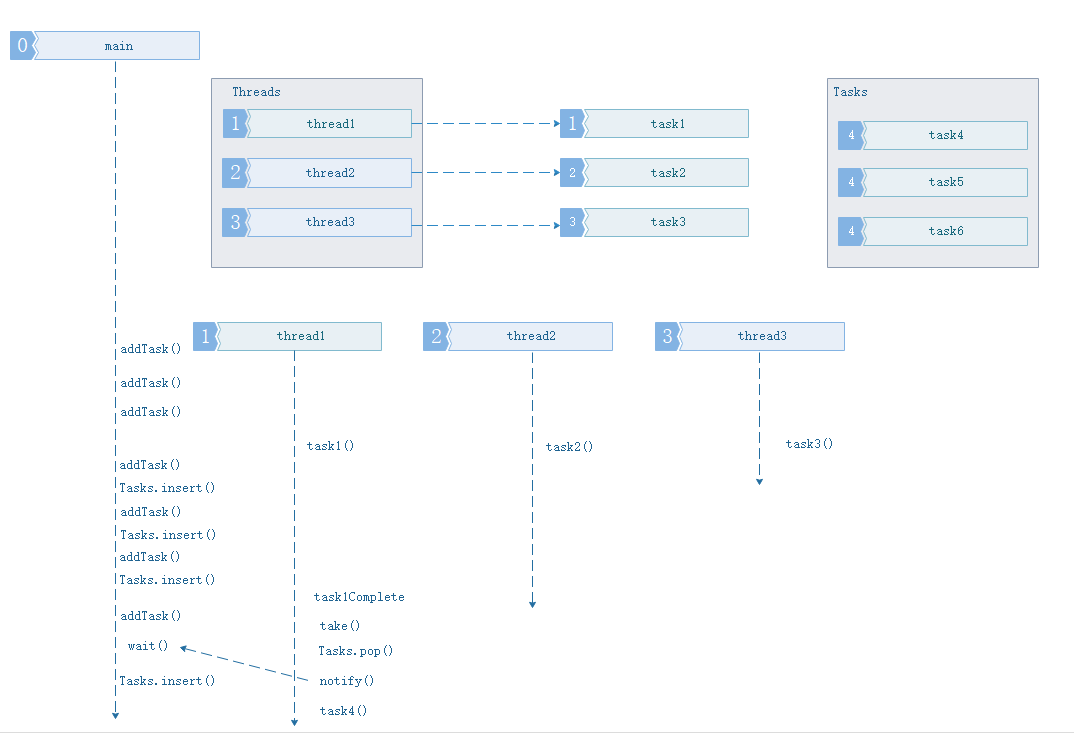Select the task3 block
Screen dimensions: 1074x734
pos(666,223)
